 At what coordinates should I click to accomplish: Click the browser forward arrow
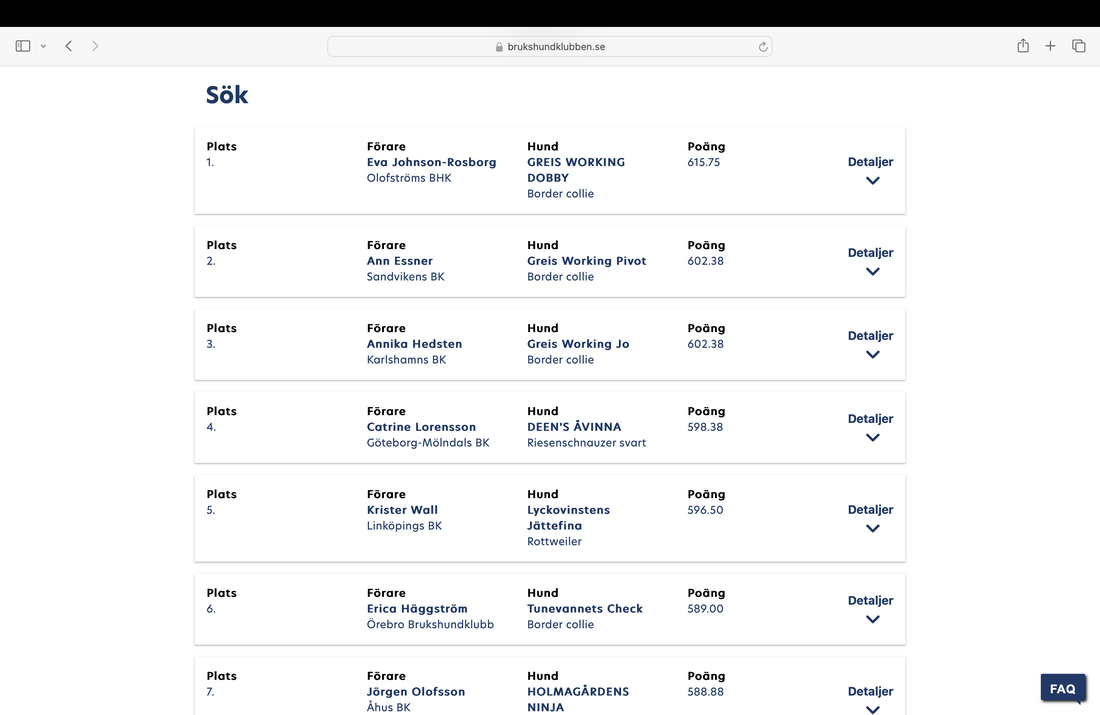pos(95,46)
